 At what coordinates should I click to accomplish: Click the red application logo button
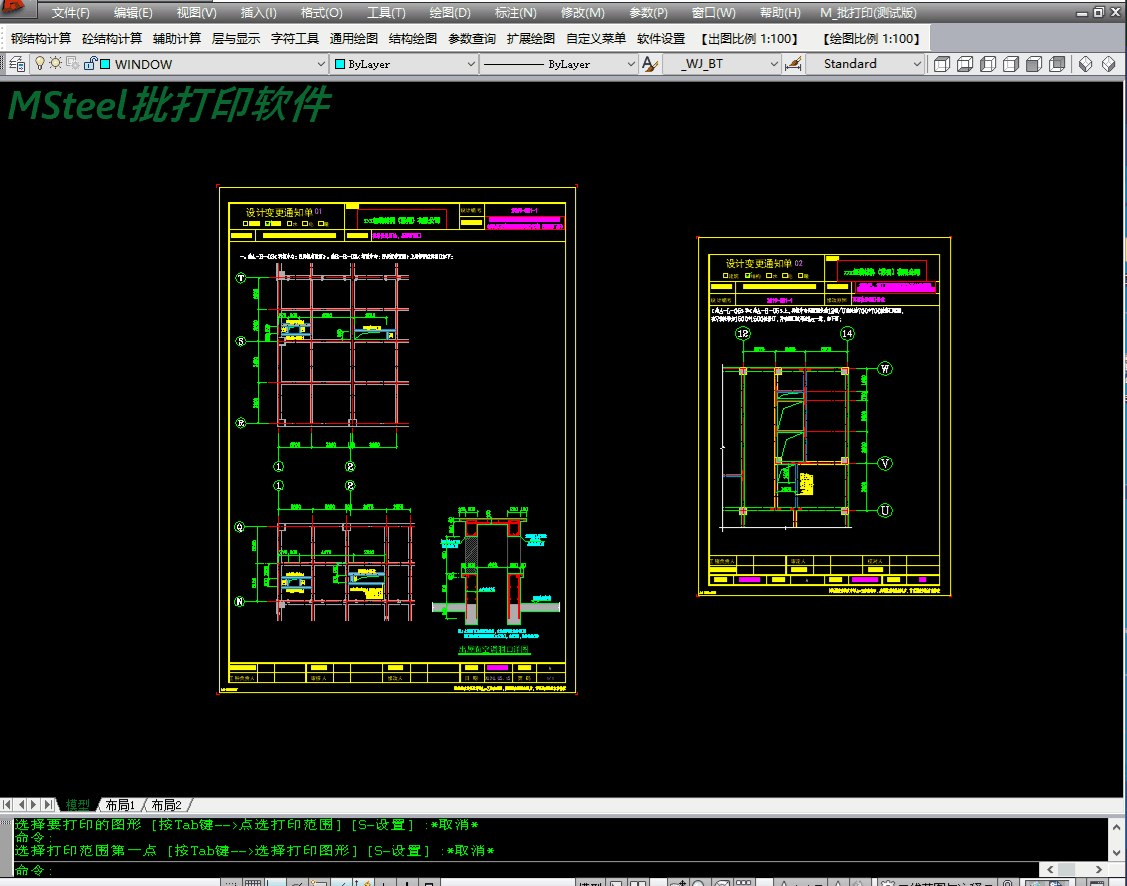coord(16,7)
